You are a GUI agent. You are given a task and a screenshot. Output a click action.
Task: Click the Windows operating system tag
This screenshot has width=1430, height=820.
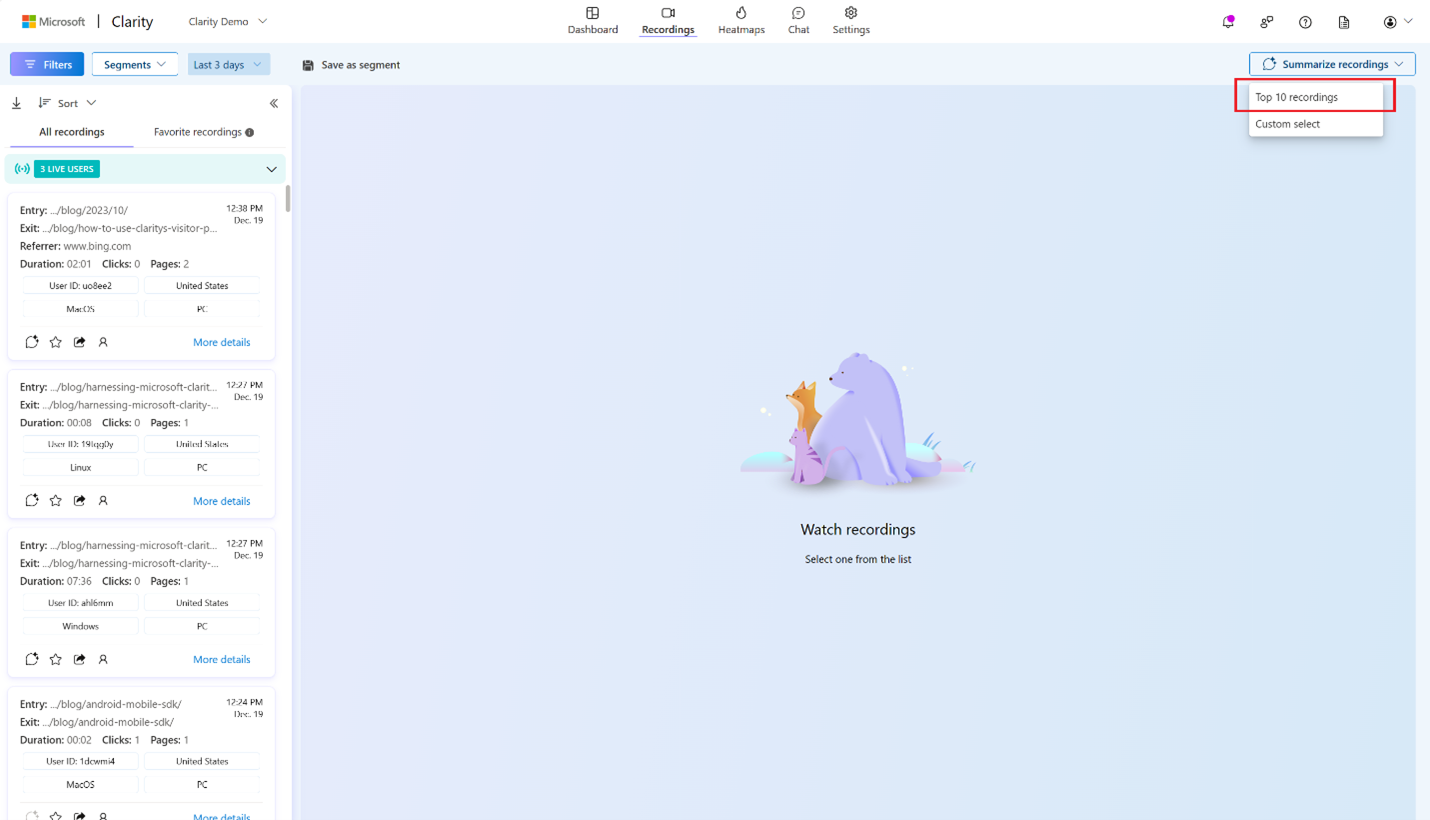pos(81,626)
